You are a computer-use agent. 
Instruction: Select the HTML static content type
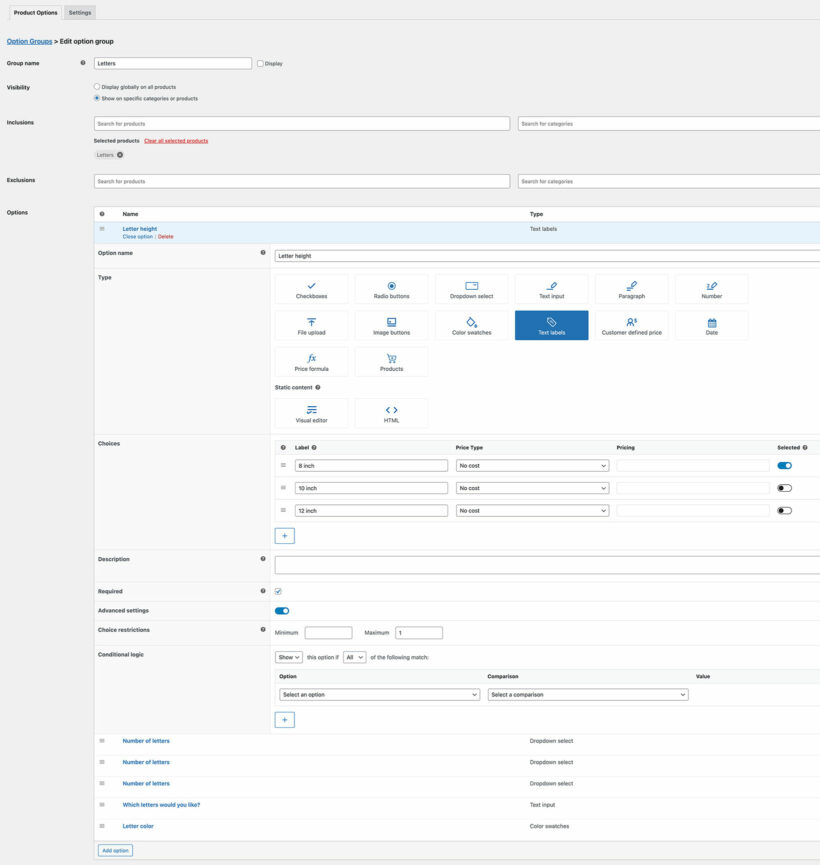click(x=391, y=413)
